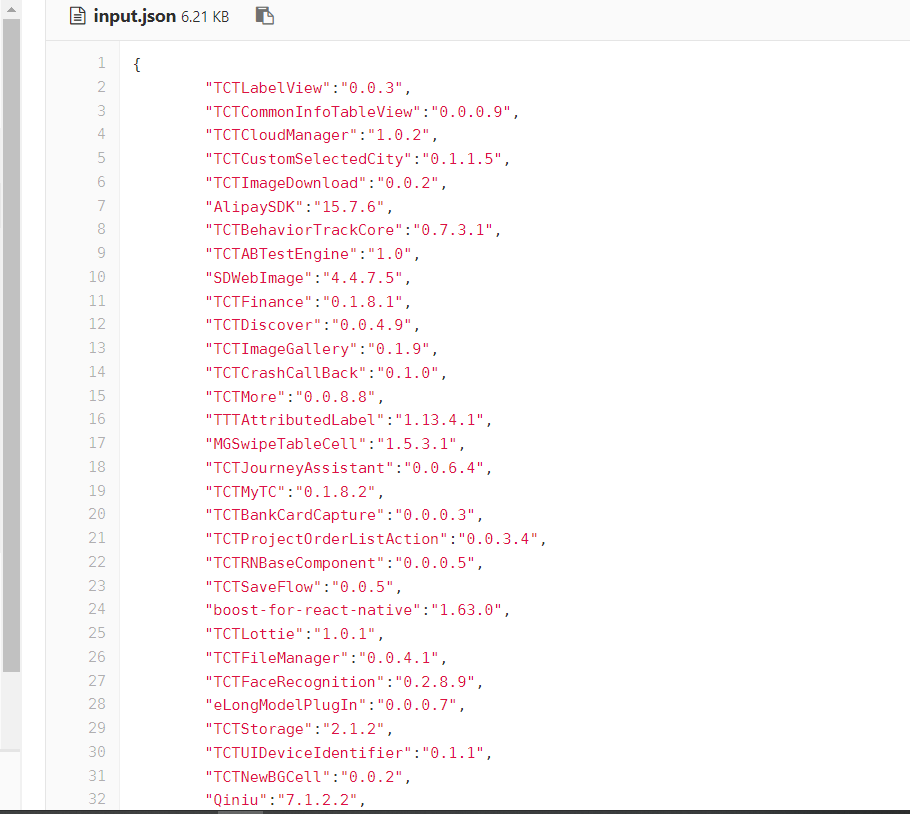
Task: Click the "TCTMore" key
Action: pos(245,397)
